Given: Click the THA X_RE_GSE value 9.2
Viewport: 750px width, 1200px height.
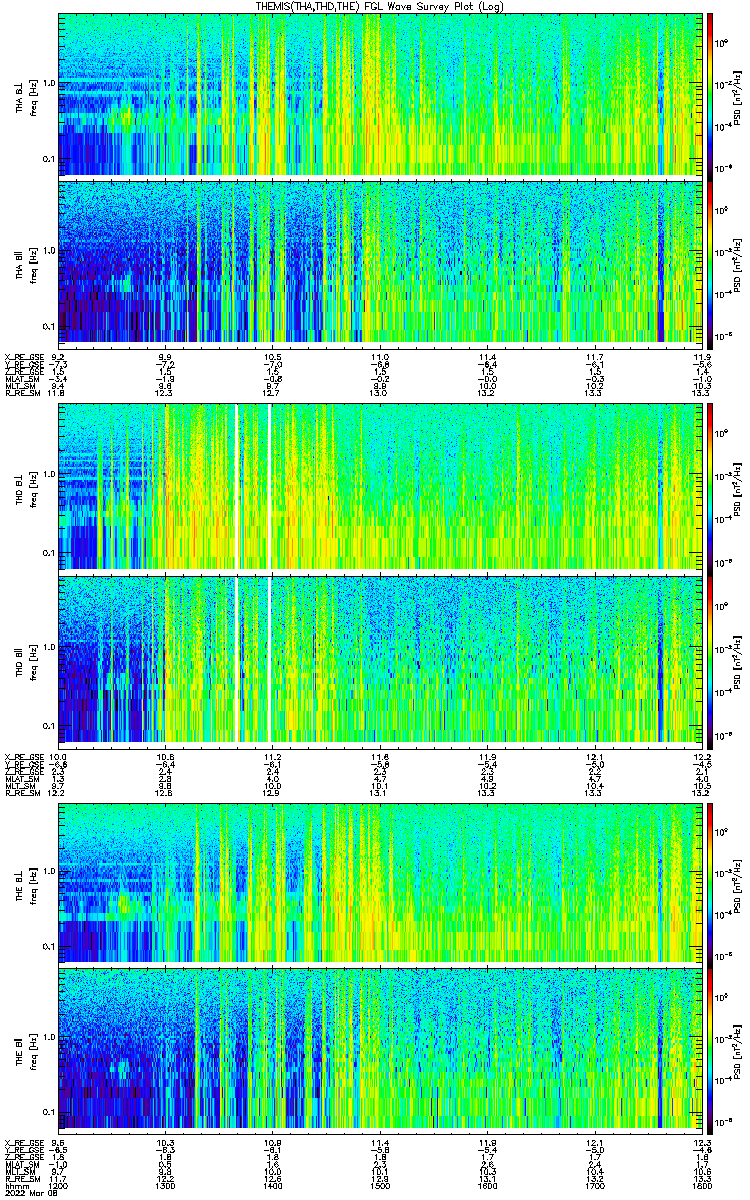Looking at the screenshot, I should pyautogui.click(x=58, y=357).
